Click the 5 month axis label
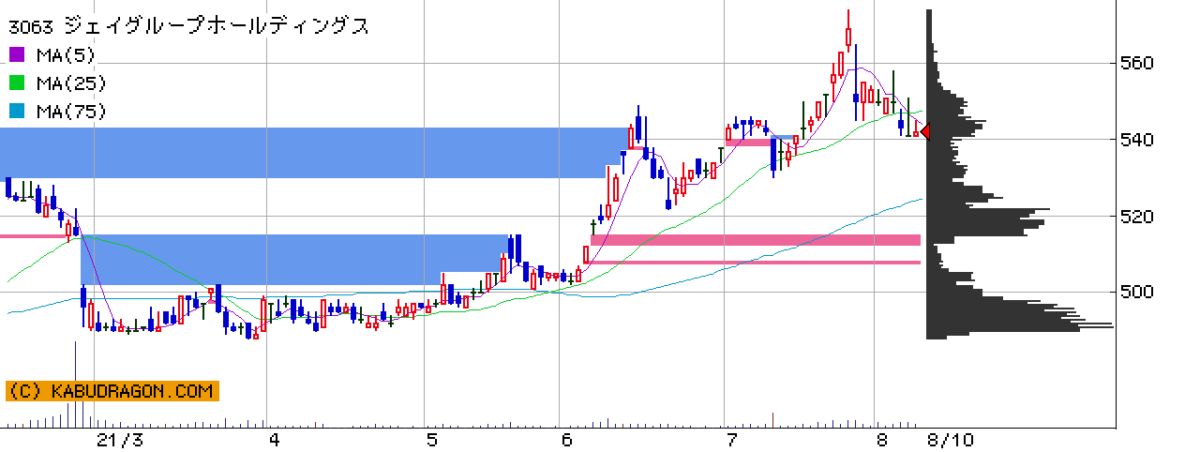 (432, 439)
